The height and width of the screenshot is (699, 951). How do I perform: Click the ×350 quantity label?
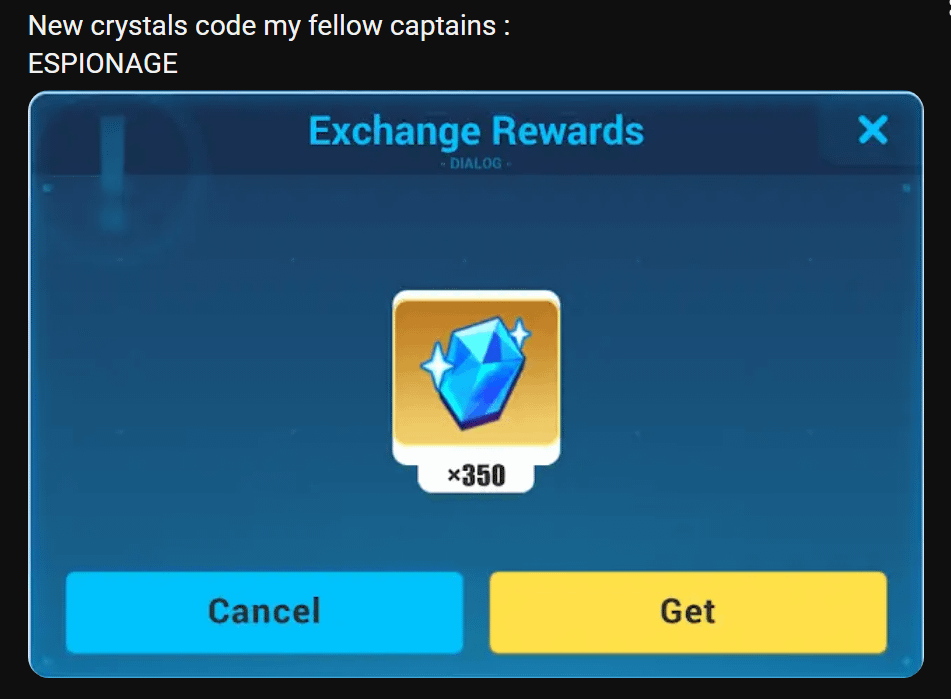pos(476,475)
